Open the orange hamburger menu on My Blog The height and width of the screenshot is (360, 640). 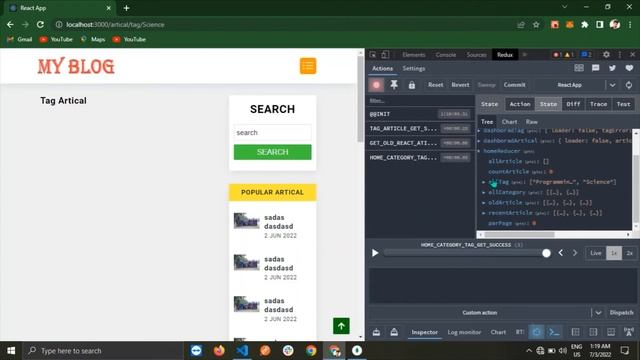[308, 66]
